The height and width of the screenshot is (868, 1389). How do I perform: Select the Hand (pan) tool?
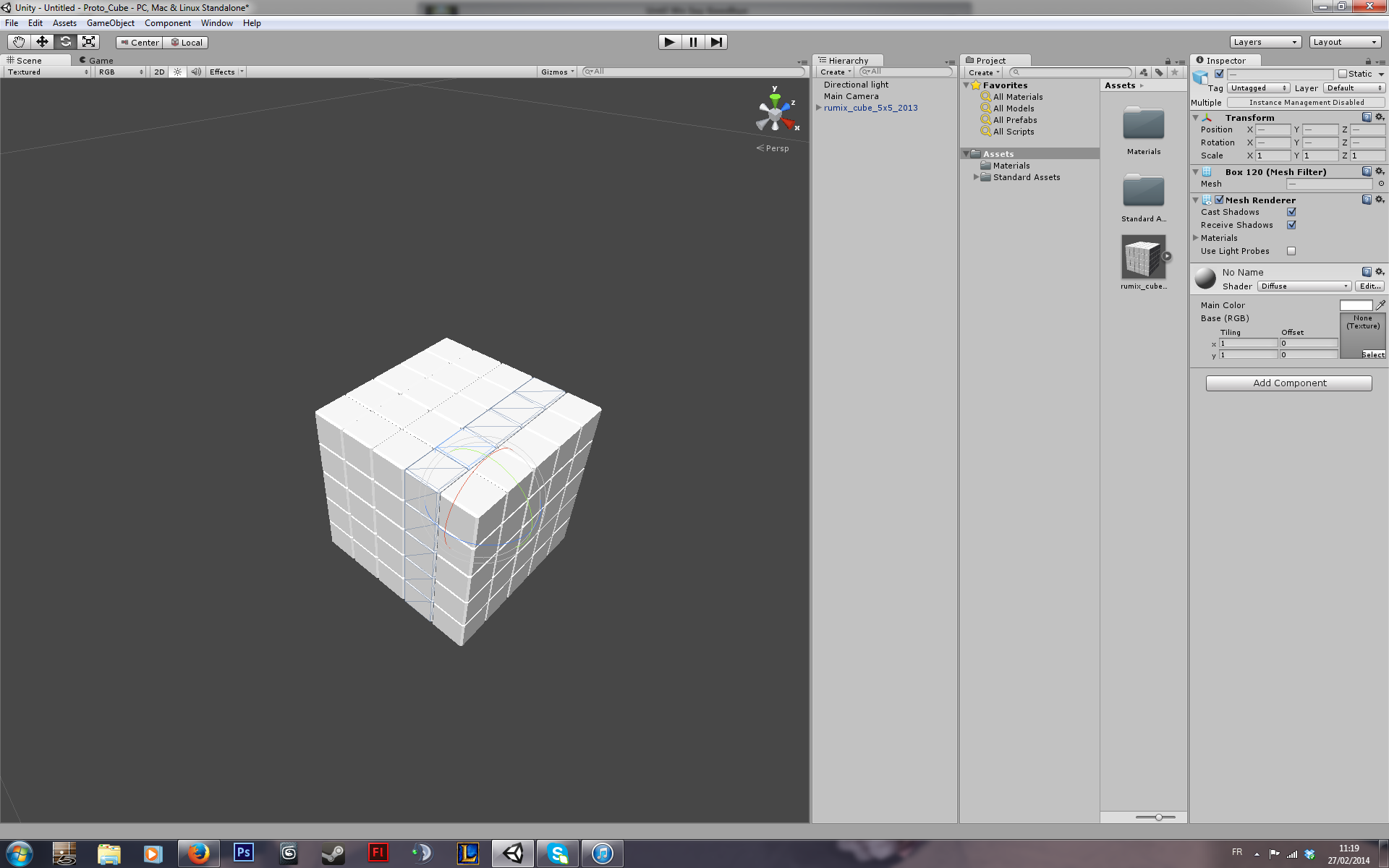(19, 42)
